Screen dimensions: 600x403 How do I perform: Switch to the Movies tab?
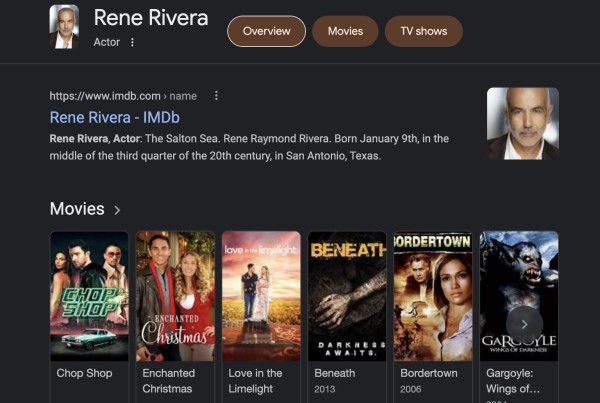tap(345, 31)
